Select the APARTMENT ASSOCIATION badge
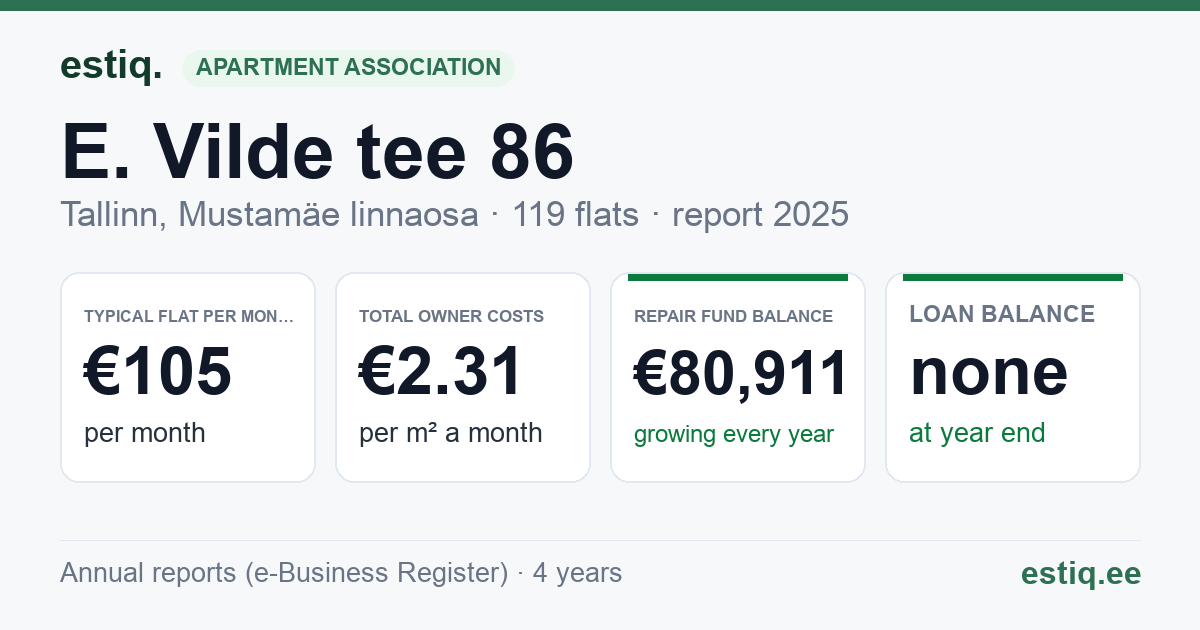 point(348,68)
